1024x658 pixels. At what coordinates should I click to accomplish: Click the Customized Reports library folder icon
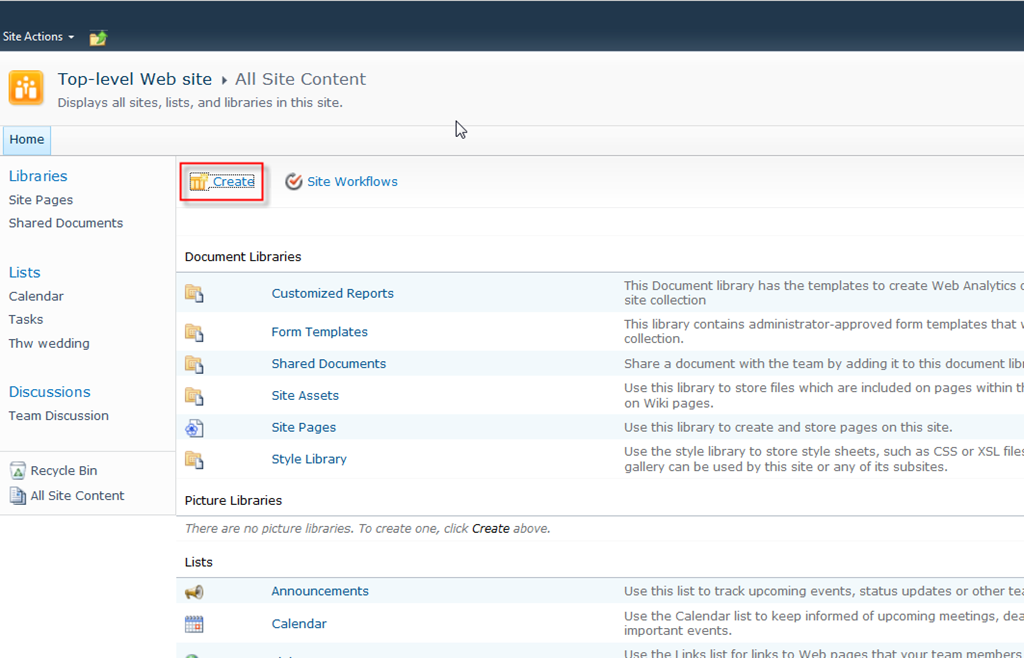[194, 293]
